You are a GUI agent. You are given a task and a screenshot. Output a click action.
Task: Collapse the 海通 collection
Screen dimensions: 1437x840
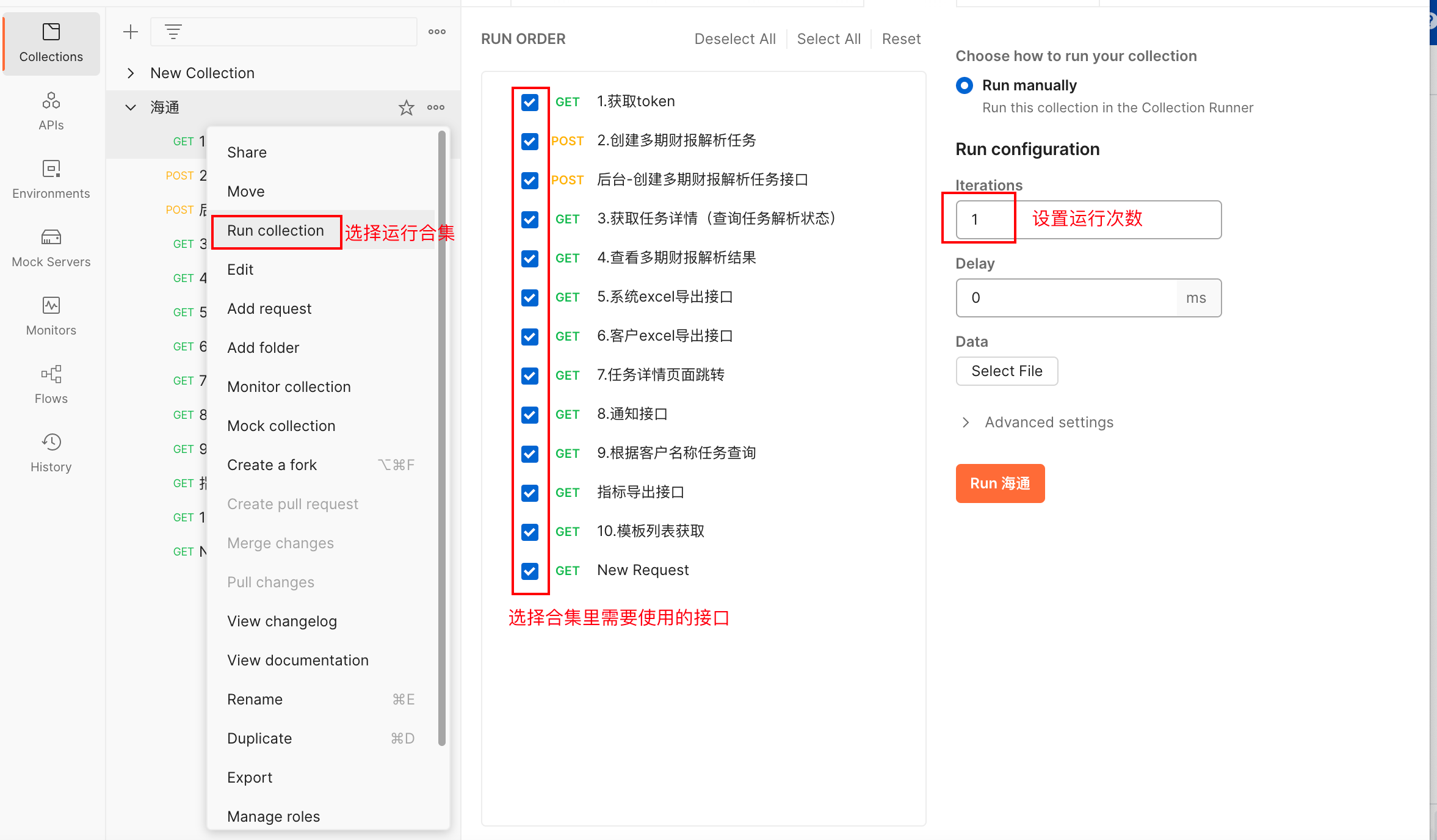[x=130, y=107]
